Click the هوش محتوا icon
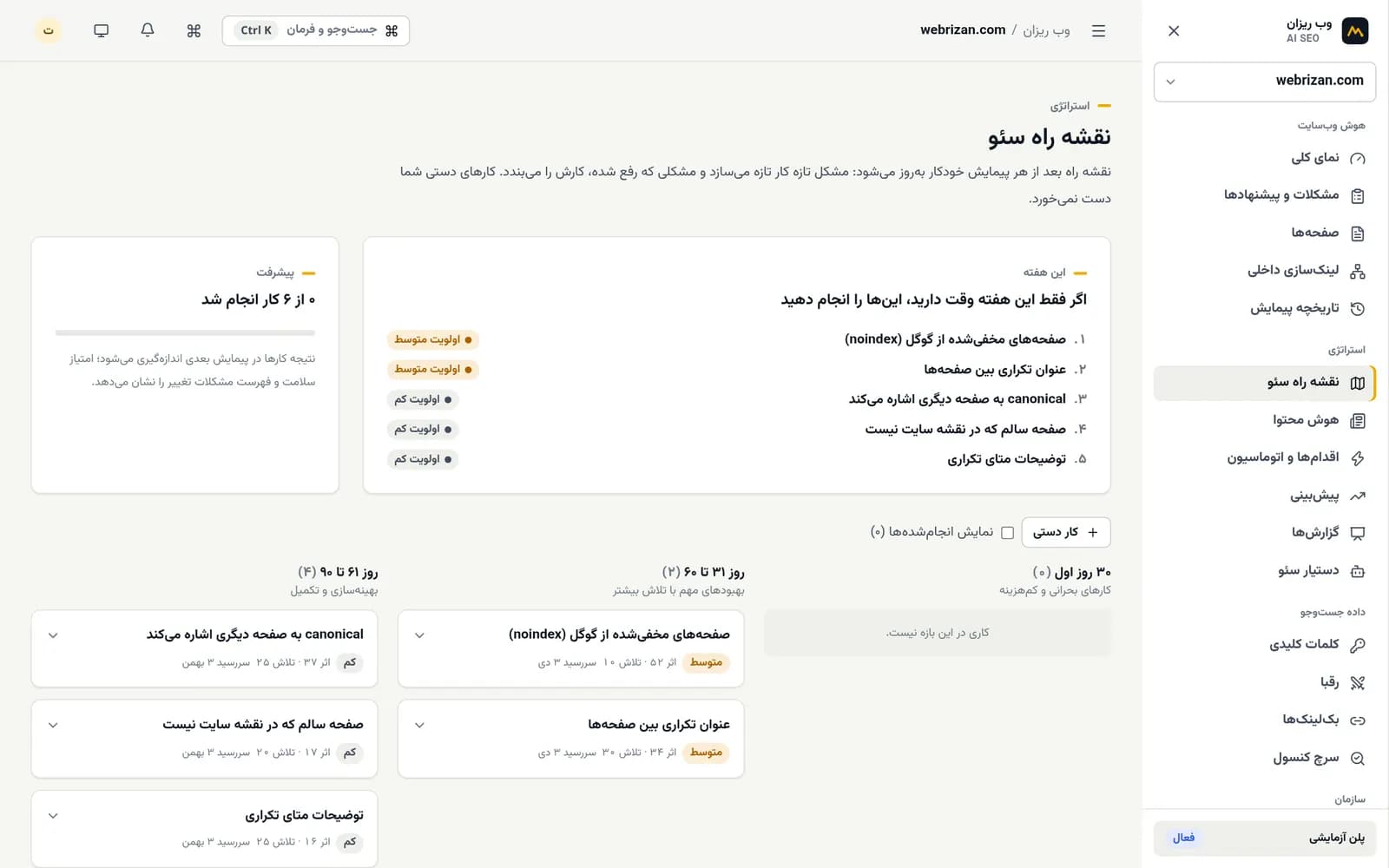The width and height of the screenshot is (1389, 868). (x=1358, y=420)
